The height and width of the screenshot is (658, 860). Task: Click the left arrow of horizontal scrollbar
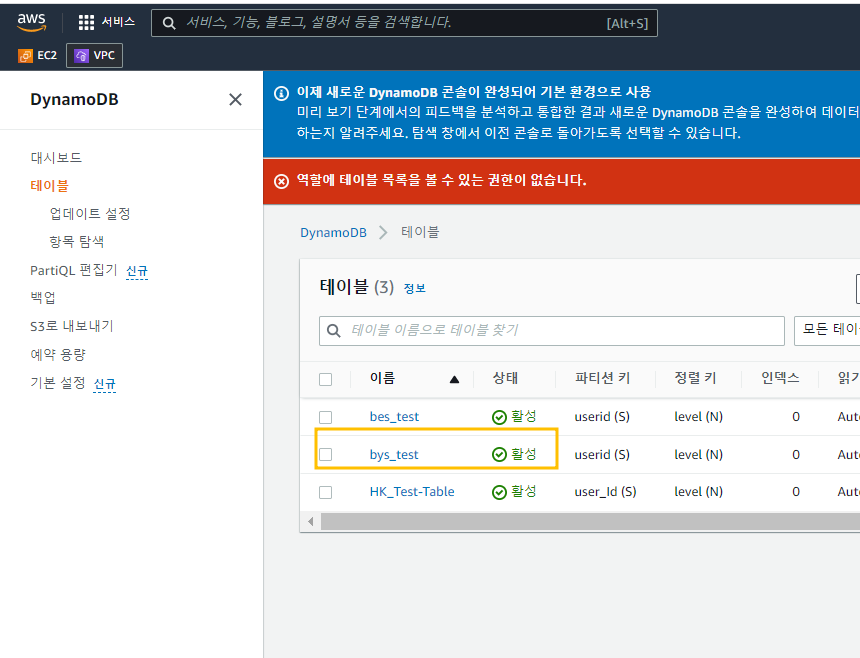coord(311,521)
